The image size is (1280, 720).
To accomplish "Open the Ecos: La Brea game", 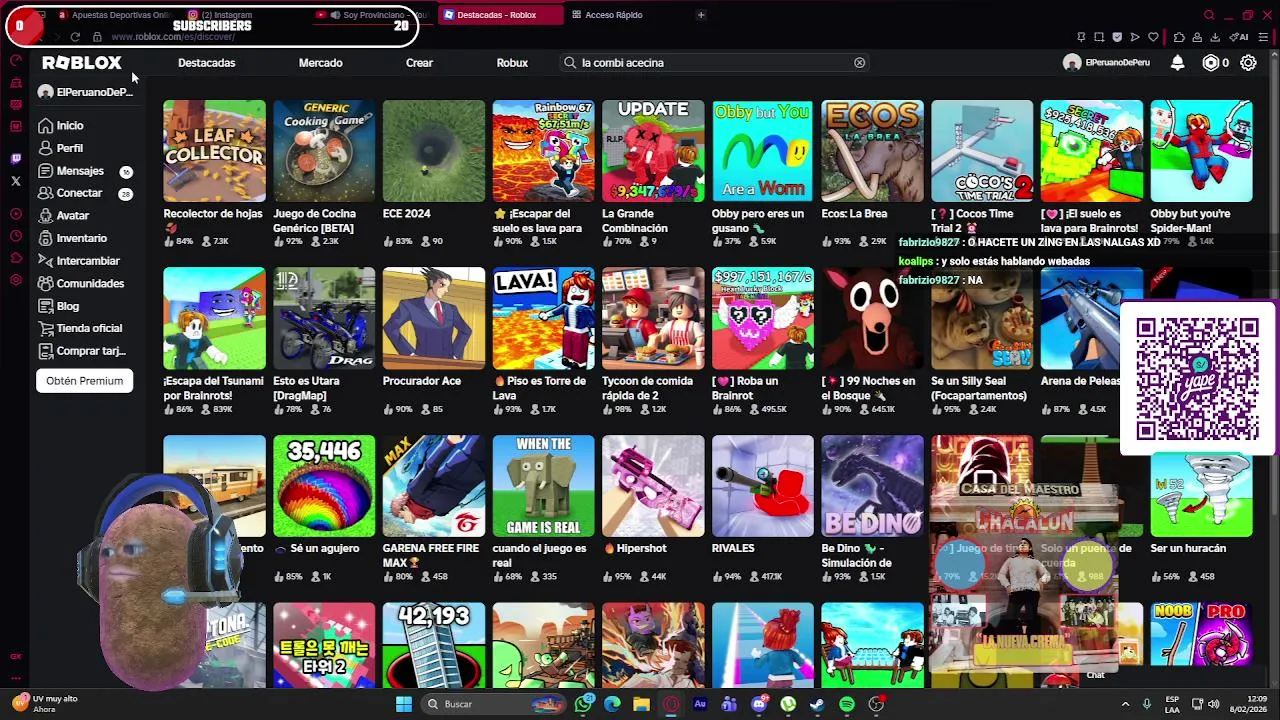I will pyautogui.click(x=872, y=151).
